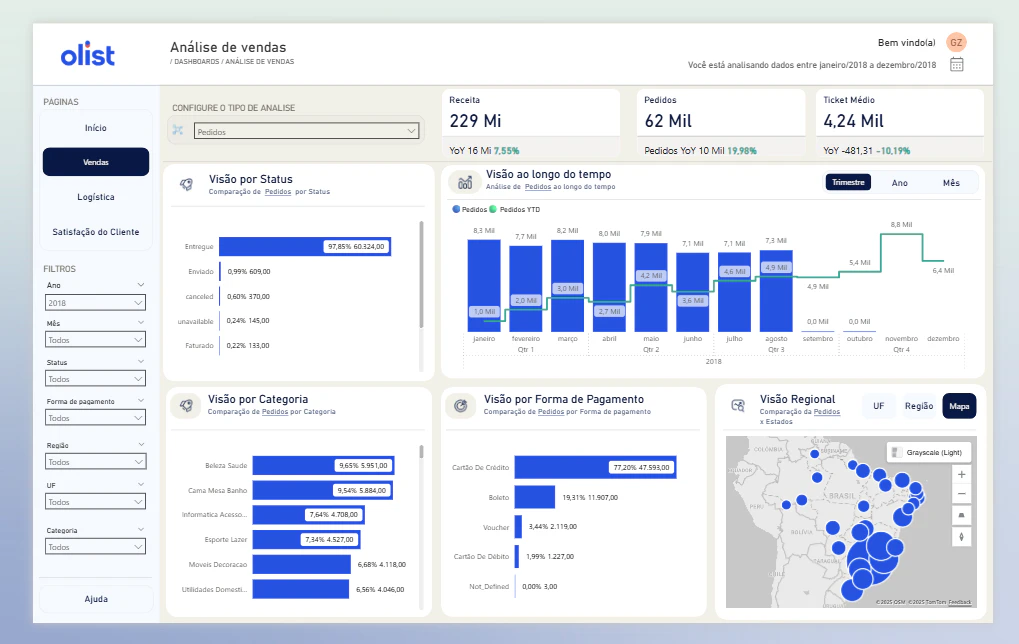This screenshot has width=1019, height=644.
Task: Open the Região filter dropdown
Action: (x=96, y=462)
